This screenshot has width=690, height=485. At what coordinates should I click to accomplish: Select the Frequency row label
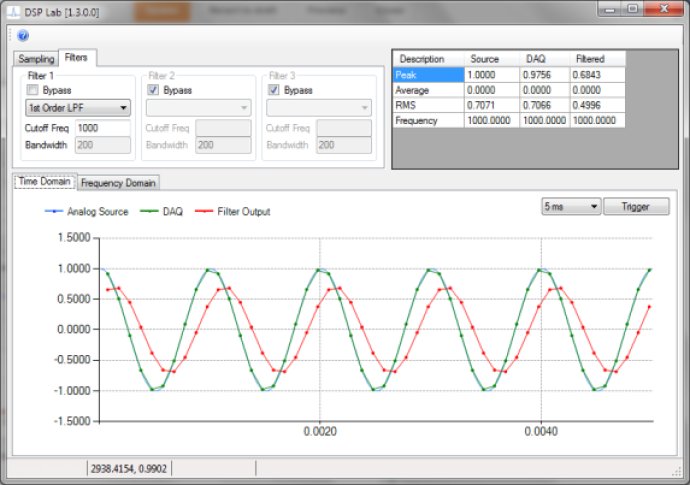(x=429, y=120)
